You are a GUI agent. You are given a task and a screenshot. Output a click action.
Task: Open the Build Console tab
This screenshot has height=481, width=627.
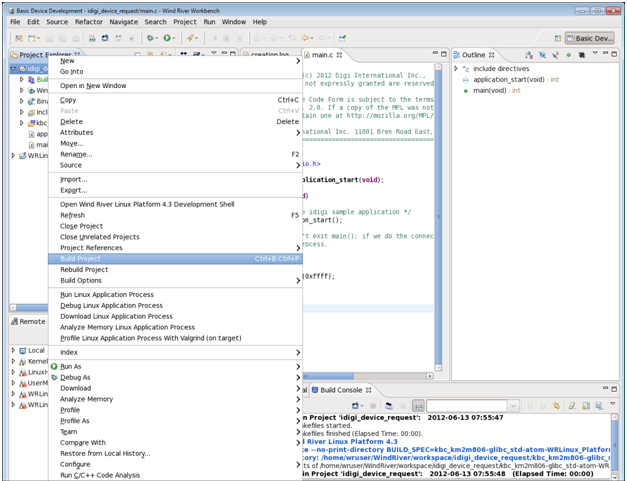(341, 389)
